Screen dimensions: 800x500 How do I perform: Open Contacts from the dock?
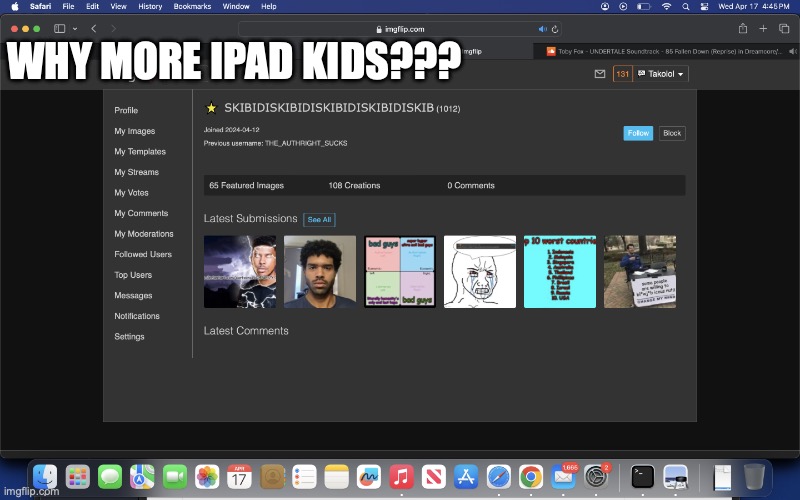coord(272,477)
